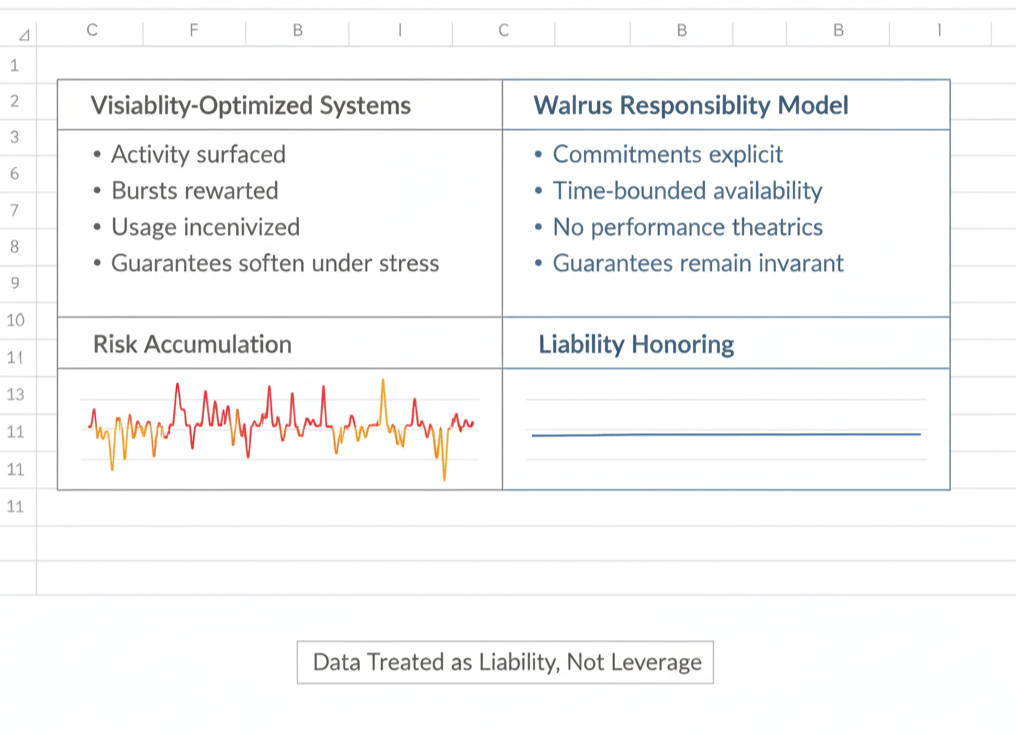Select row 13 header
Image resolution: width=1016 pixels, height=733 pixels.
coord(15,394)
